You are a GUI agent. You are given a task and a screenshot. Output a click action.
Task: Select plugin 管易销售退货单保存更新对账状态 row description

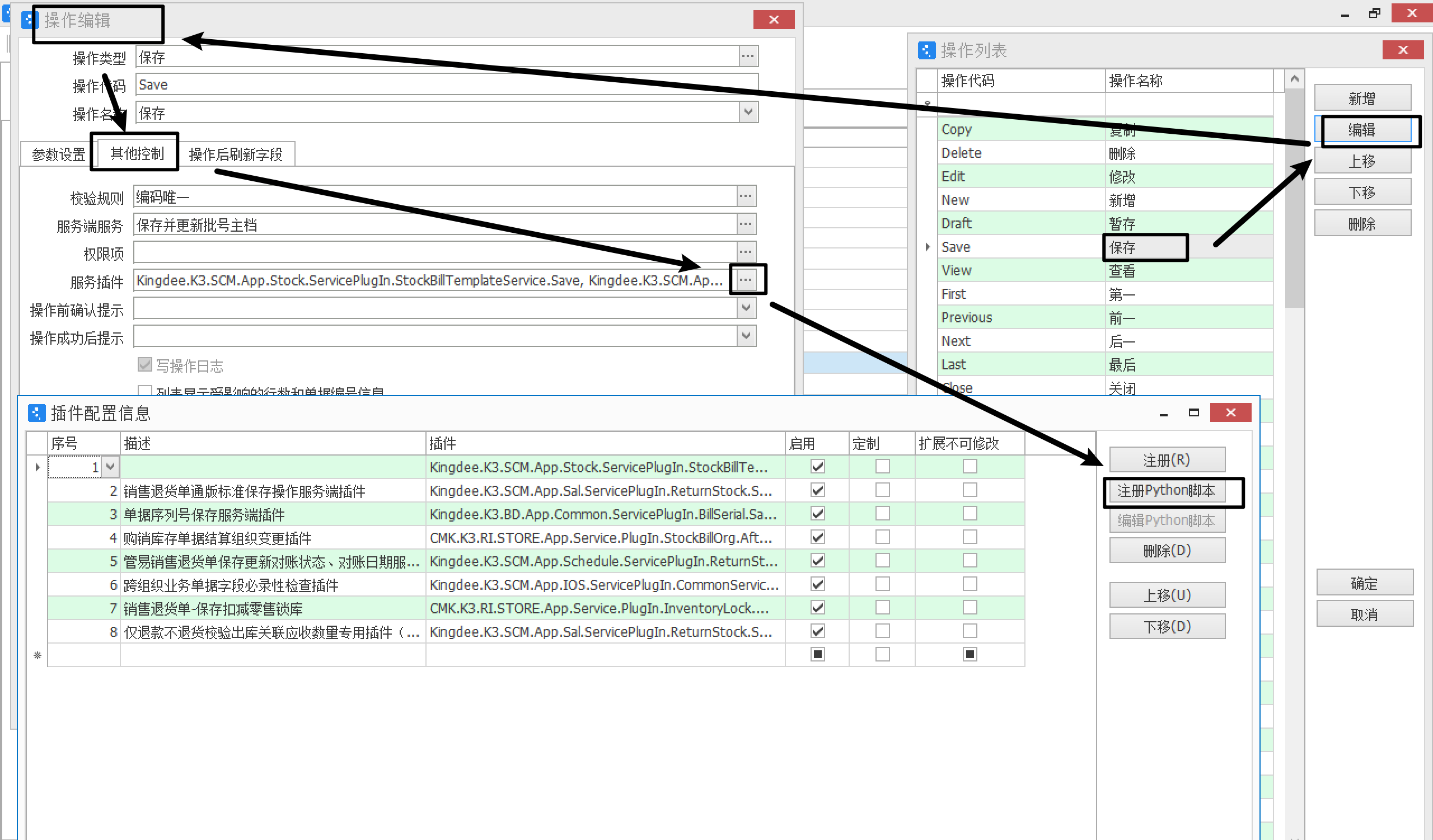click(273, 561)
